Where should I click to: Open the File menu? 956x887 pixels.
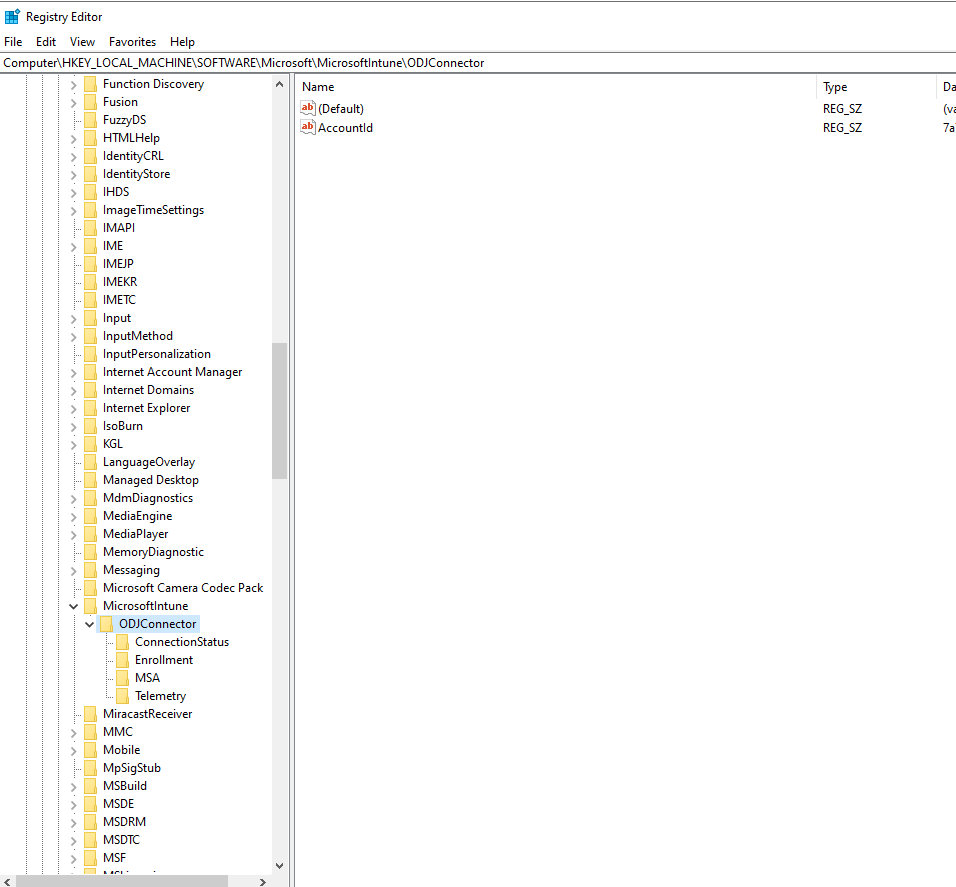point(13,41)
